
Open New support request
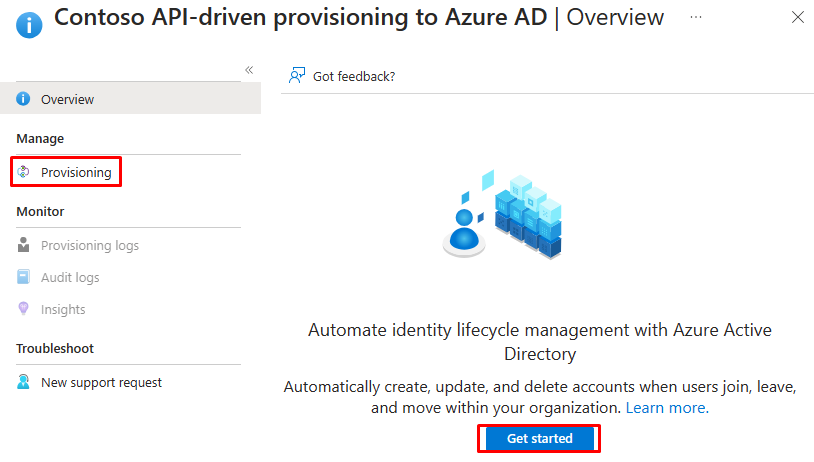[101, 383]
